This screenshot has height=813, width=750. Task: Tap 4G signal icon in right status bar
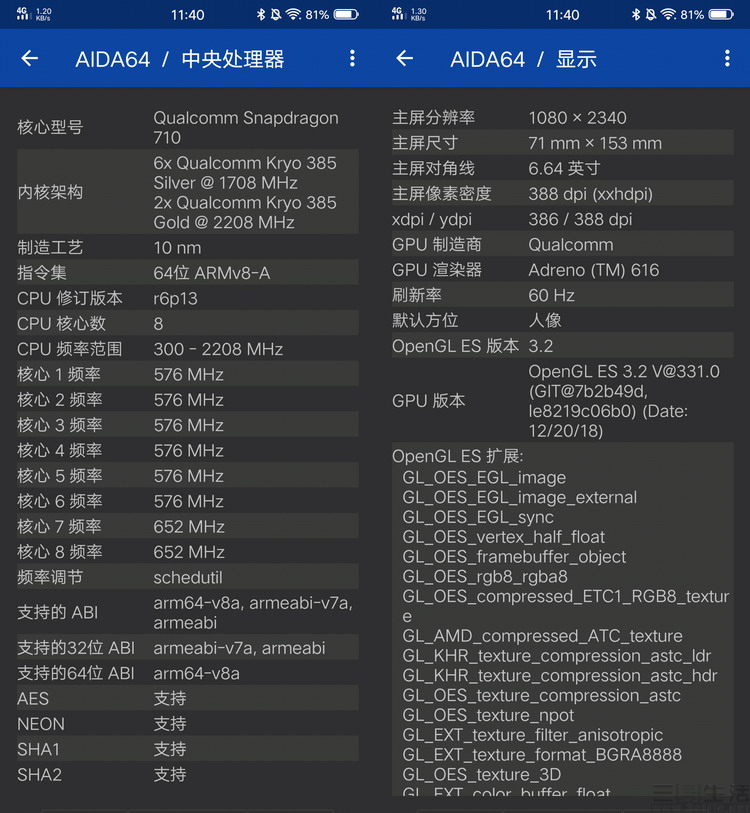[397, 15]
